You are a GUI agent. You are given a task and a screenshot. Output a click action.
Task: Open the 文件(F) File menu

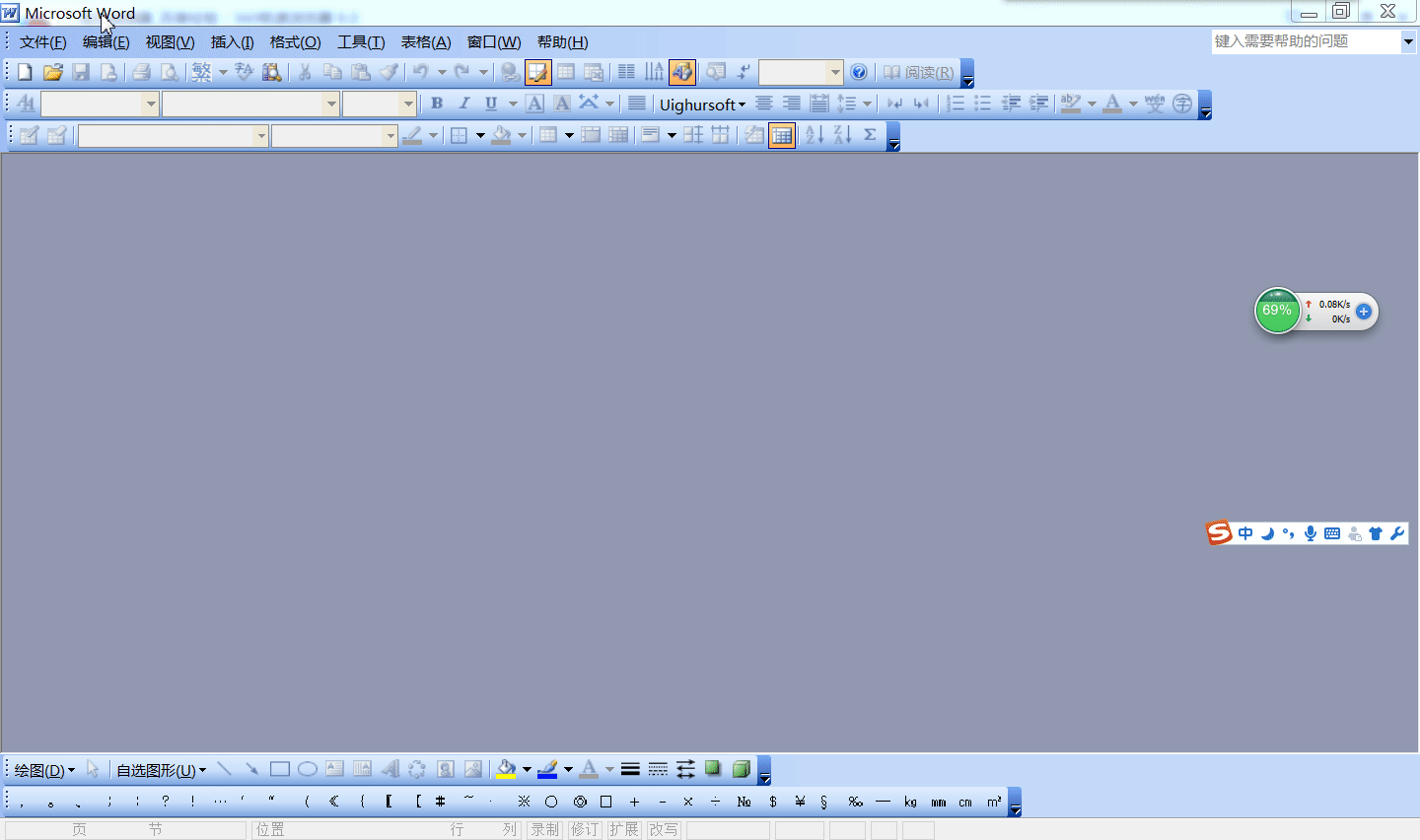click(x=43, y=41)
